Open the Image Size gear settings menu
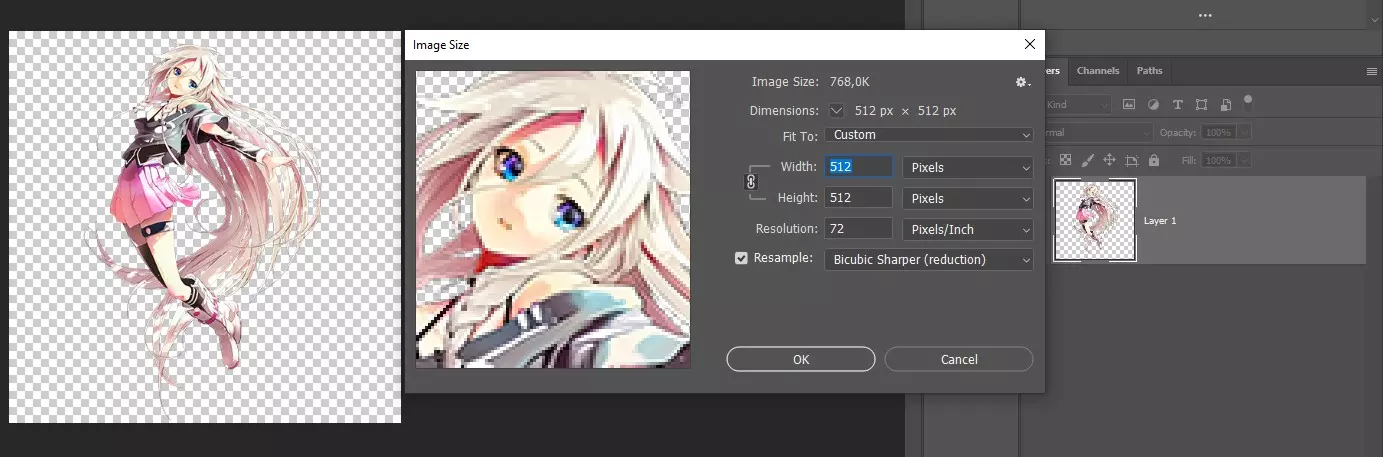This screenshot has height=457, width=1383. pyautogui.click(x=1022, y=82)
